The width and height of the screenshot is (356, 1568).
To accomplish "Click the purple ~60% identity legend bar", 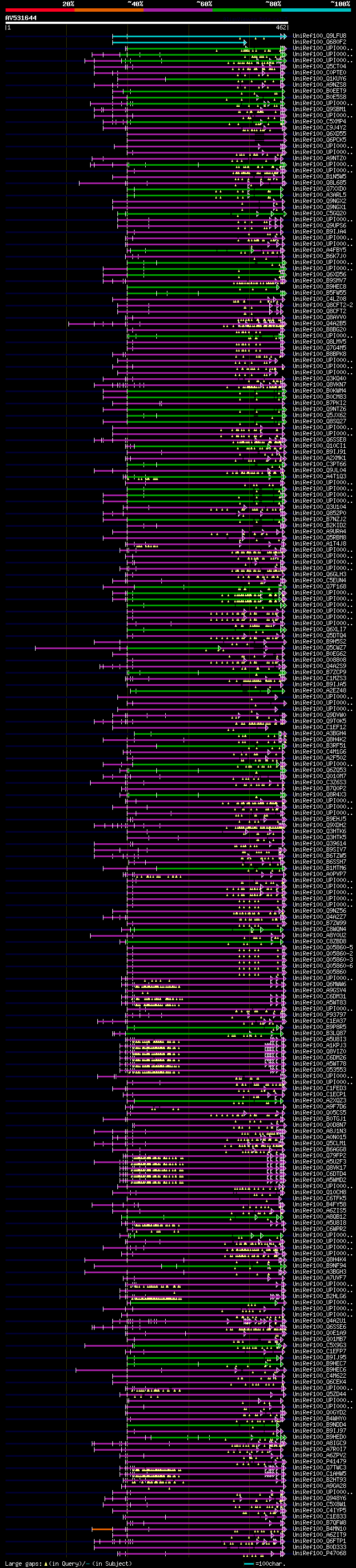I will pyautogui.click(x=177, y=10).
